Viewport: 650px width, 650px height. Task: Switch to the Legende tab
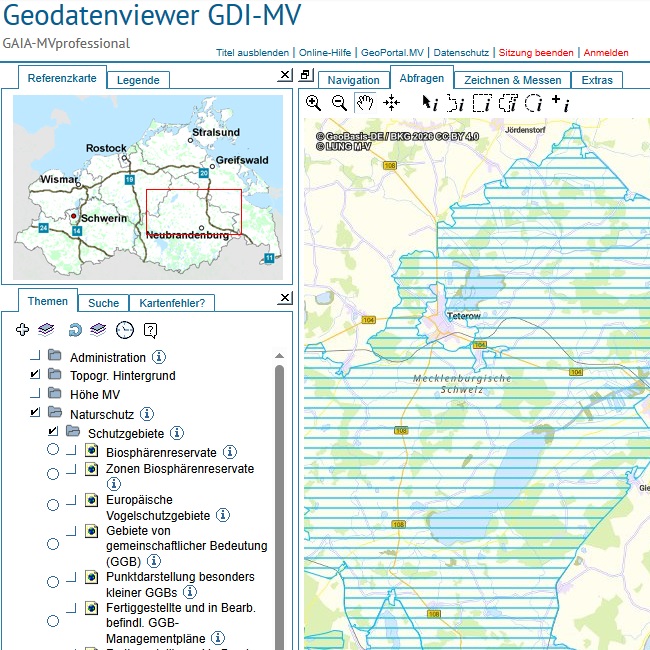pos(138,80)
